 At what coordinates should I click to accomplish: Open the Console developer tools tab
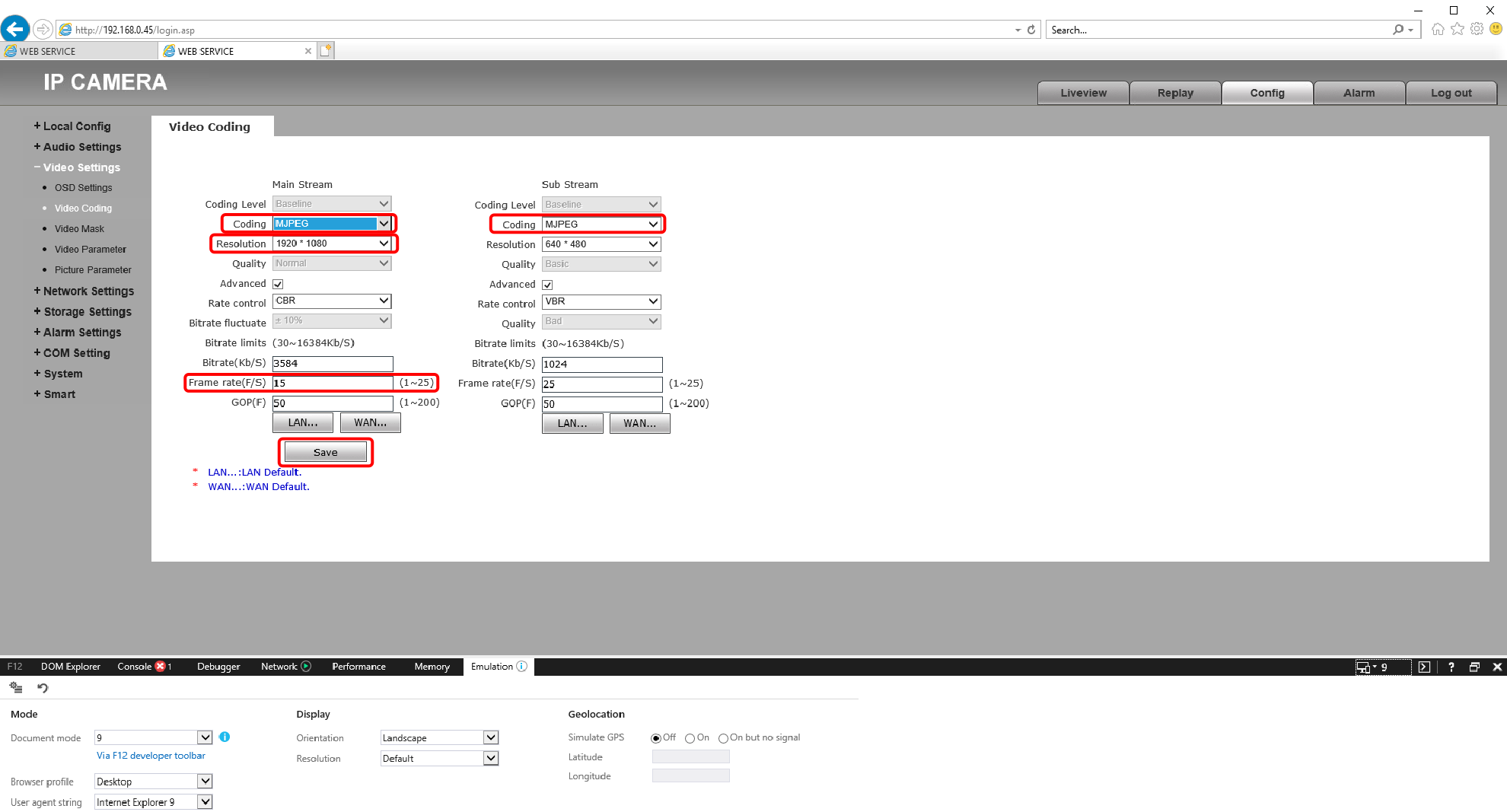pyautogui.click(x=135, y=667)
